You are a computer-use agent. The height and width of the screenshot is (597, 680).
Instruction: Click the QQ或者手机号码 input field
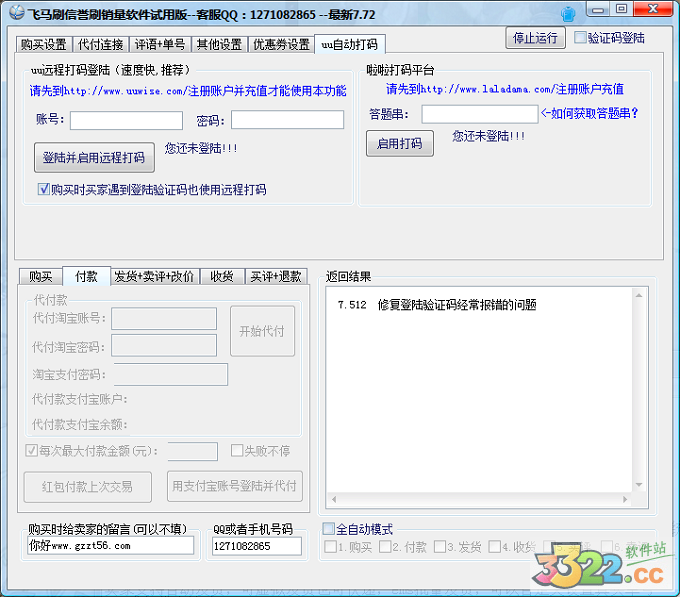(x=257, y=546)
